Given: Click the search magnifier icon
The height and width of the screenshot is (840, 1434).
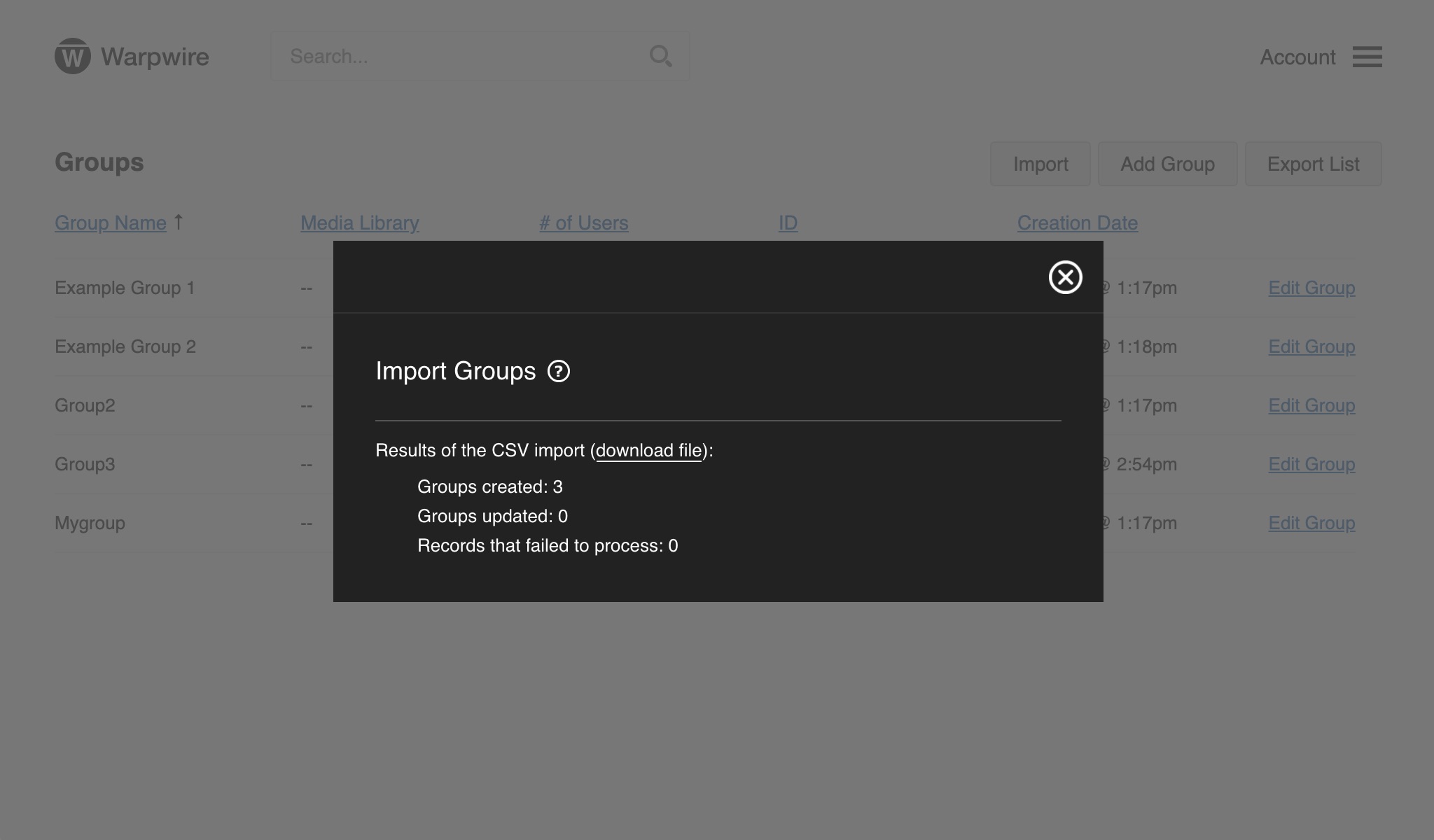Looking at the screenshot, I should (660, 56).
